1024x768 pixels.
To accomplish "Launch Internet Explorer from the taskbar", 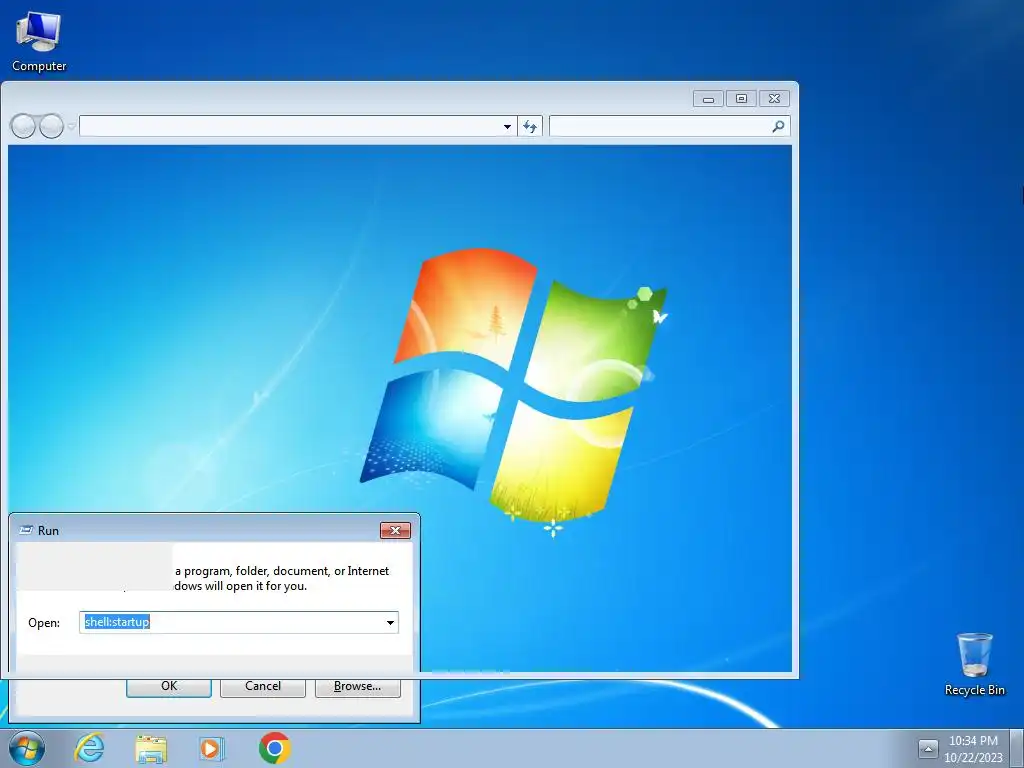I will click(x=89, y=748).
